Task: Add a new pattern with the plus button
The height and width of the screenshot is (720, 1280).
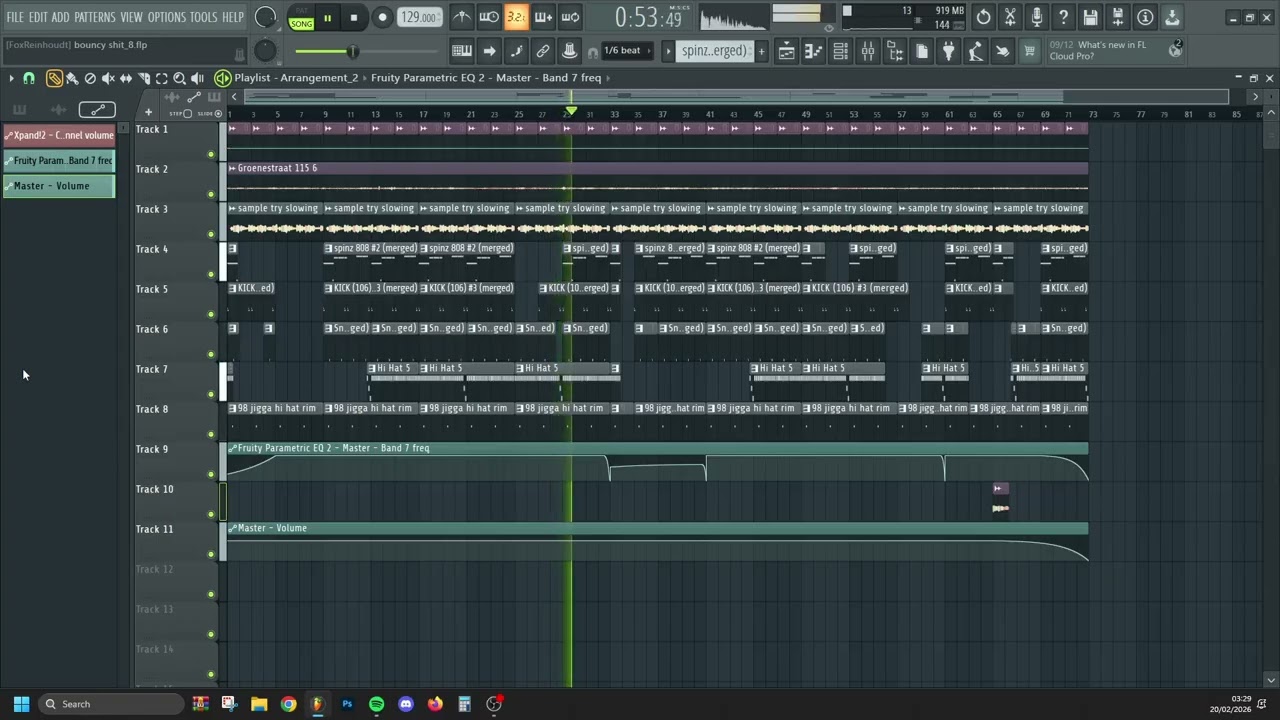Action: [761, 51]
